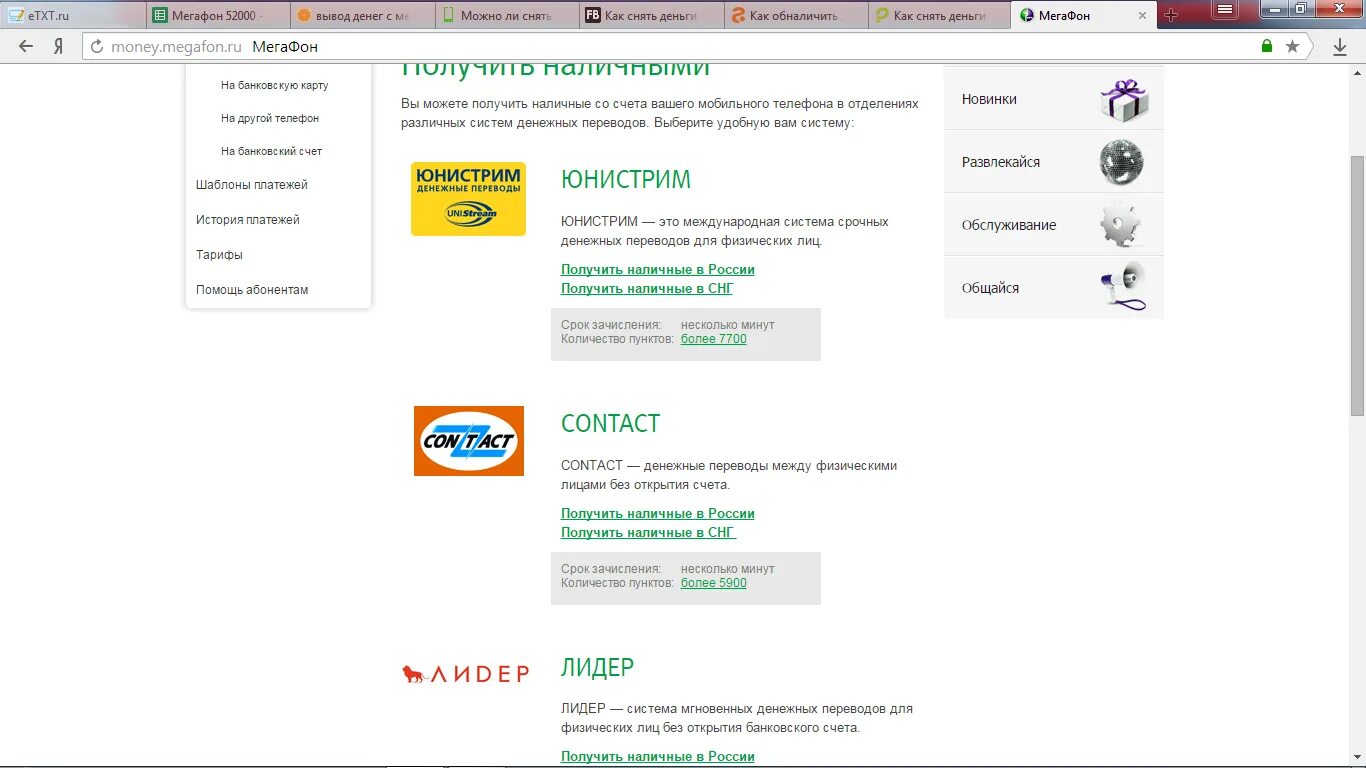The height and width of the screenshot is (768, 1366).
Task: Open the Новинки section label
Action: coord(989,99)
